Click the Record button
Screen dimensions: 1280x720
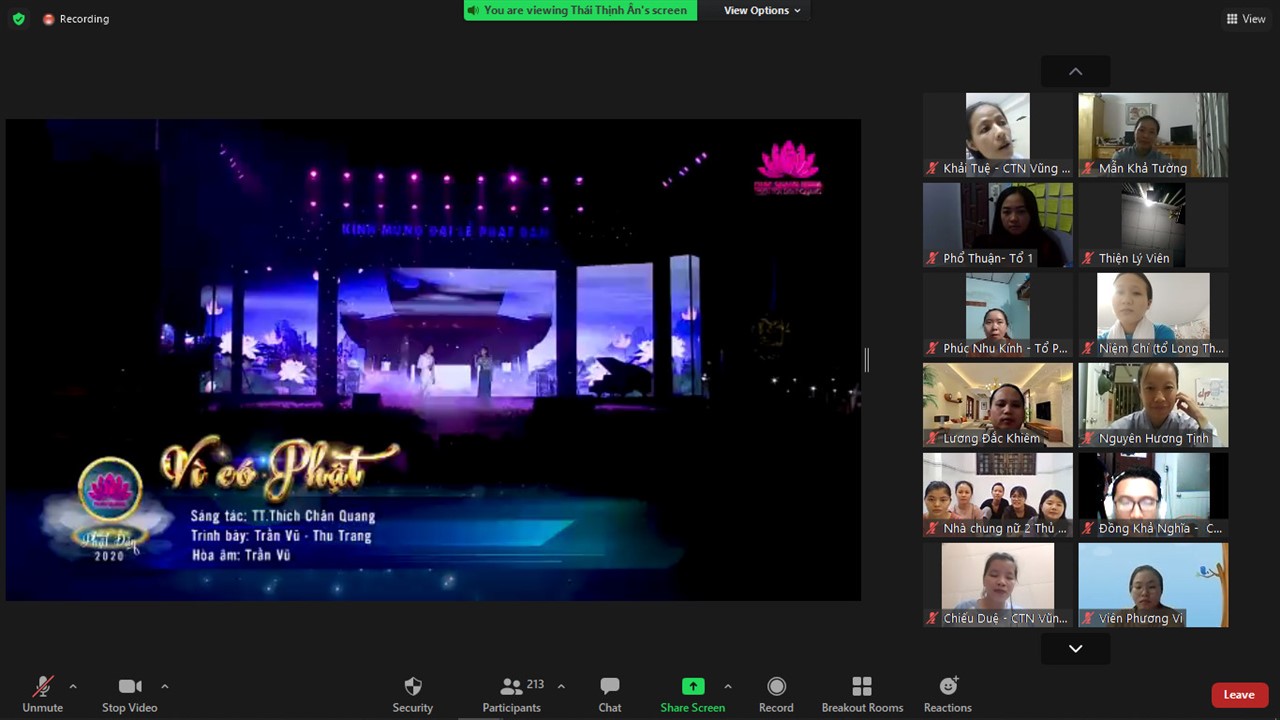[776, 694]
